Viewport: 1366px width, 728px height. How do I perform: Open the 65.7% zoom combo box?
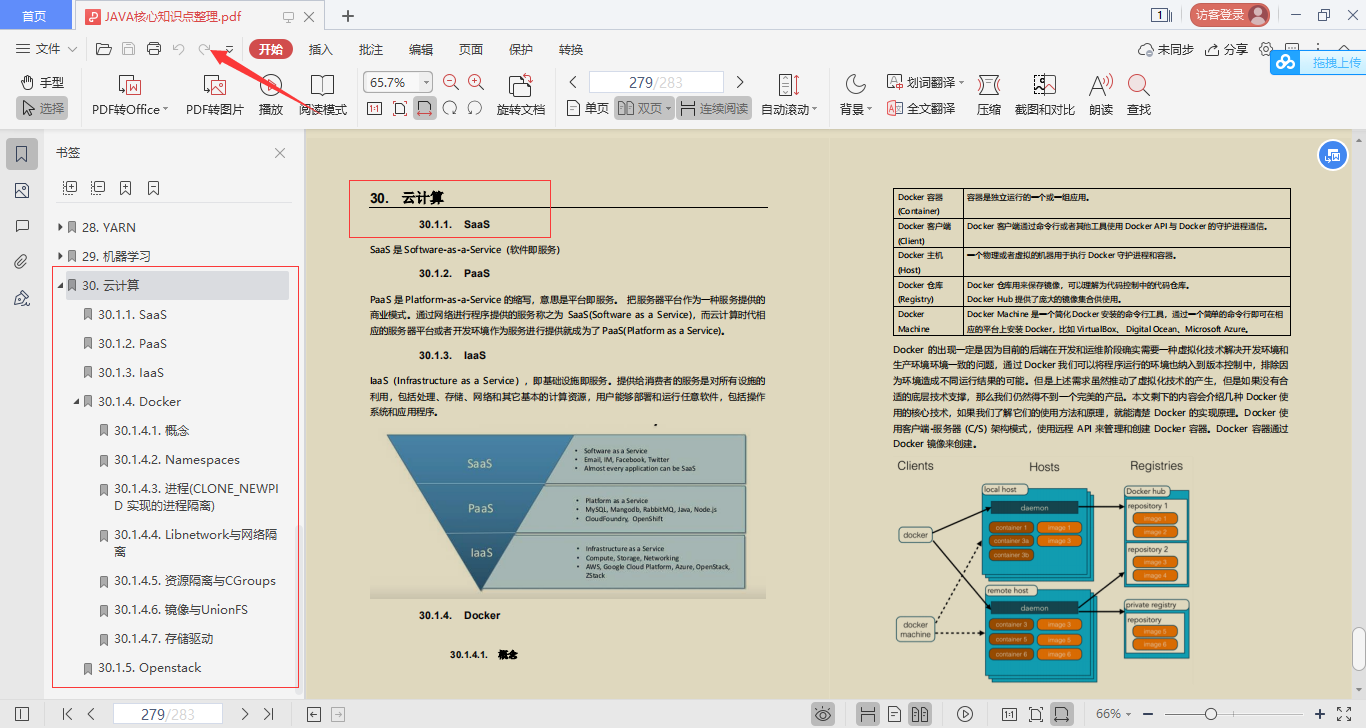pyautogui.click(x=398, y=82)
